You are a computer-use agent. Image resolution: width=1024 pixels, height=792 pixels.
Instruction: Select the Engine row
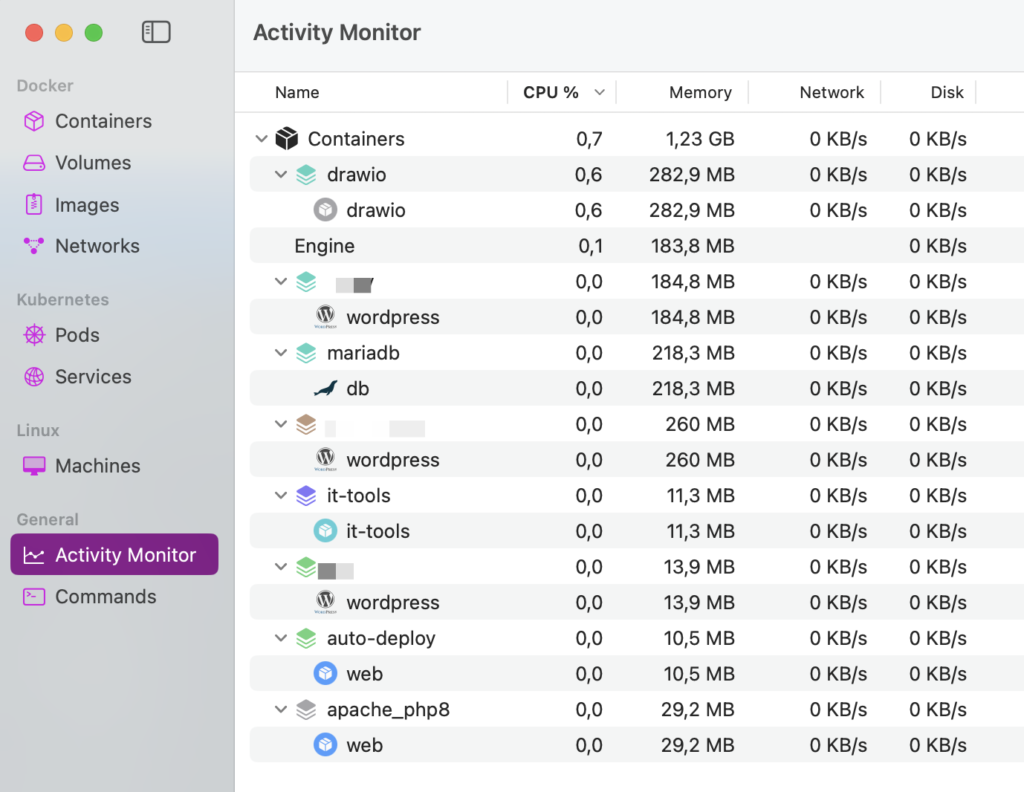click(325, 246)
